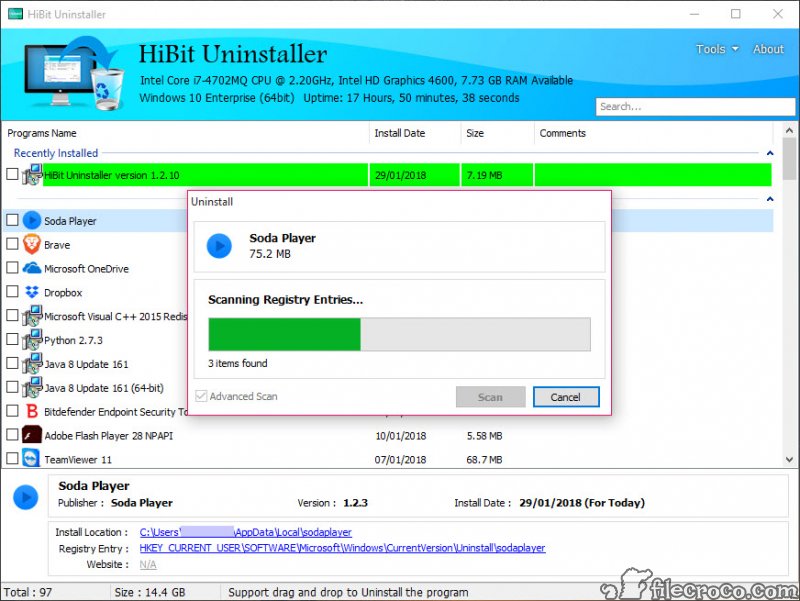
Task: Collapse the Recently Installed group
Action: (770, 153)
